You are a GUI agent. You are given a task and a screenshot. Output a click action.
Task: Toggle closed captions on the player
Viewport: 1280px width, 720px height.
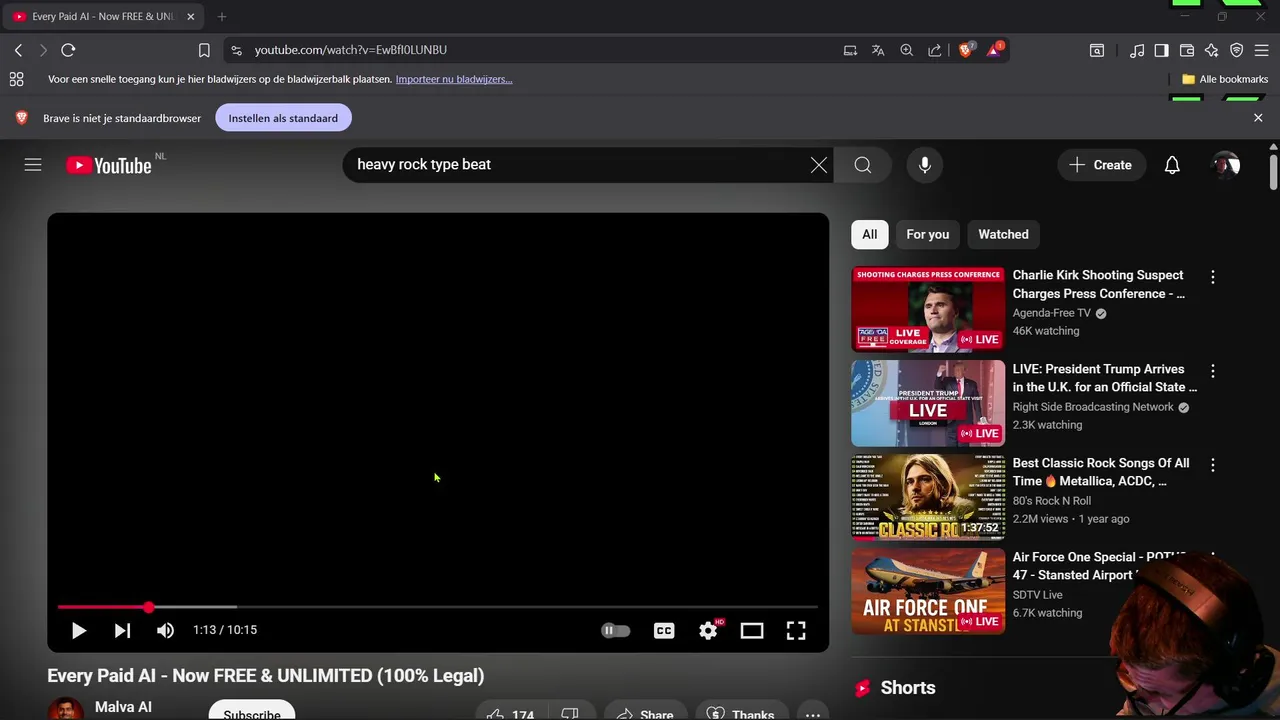664,630
